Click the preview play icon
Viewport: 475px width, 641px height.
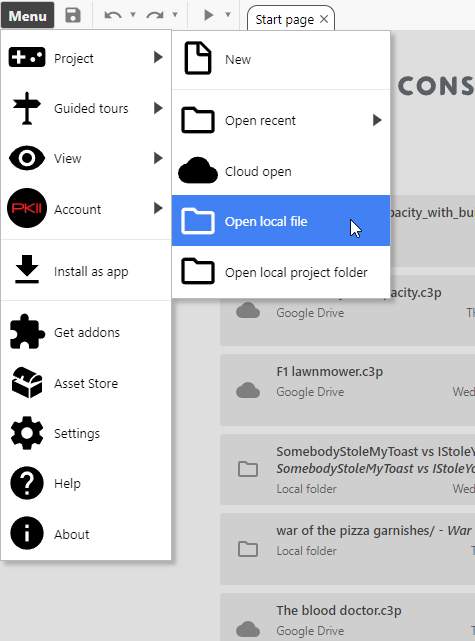point(208,15)
